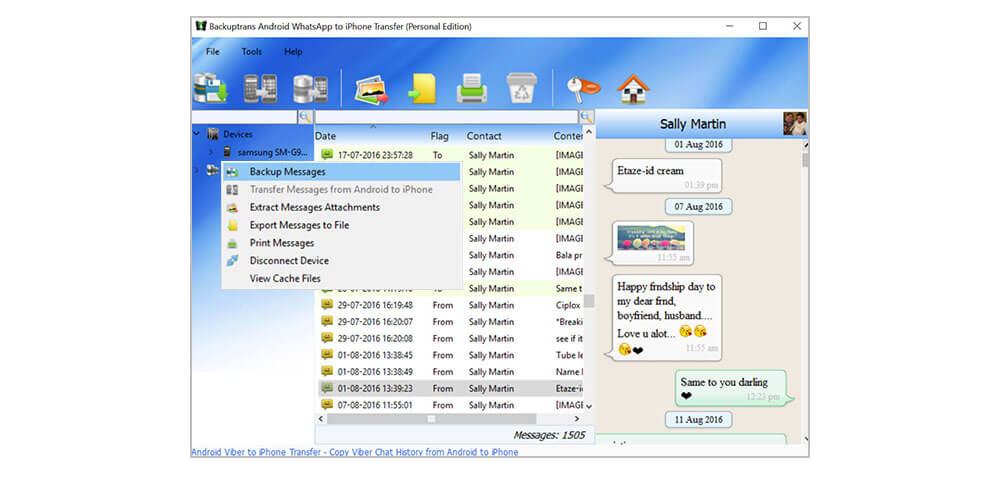Click the message list scroll-up arrow
This screenshot has width=1000, height=500.
[x=589, y=132]
